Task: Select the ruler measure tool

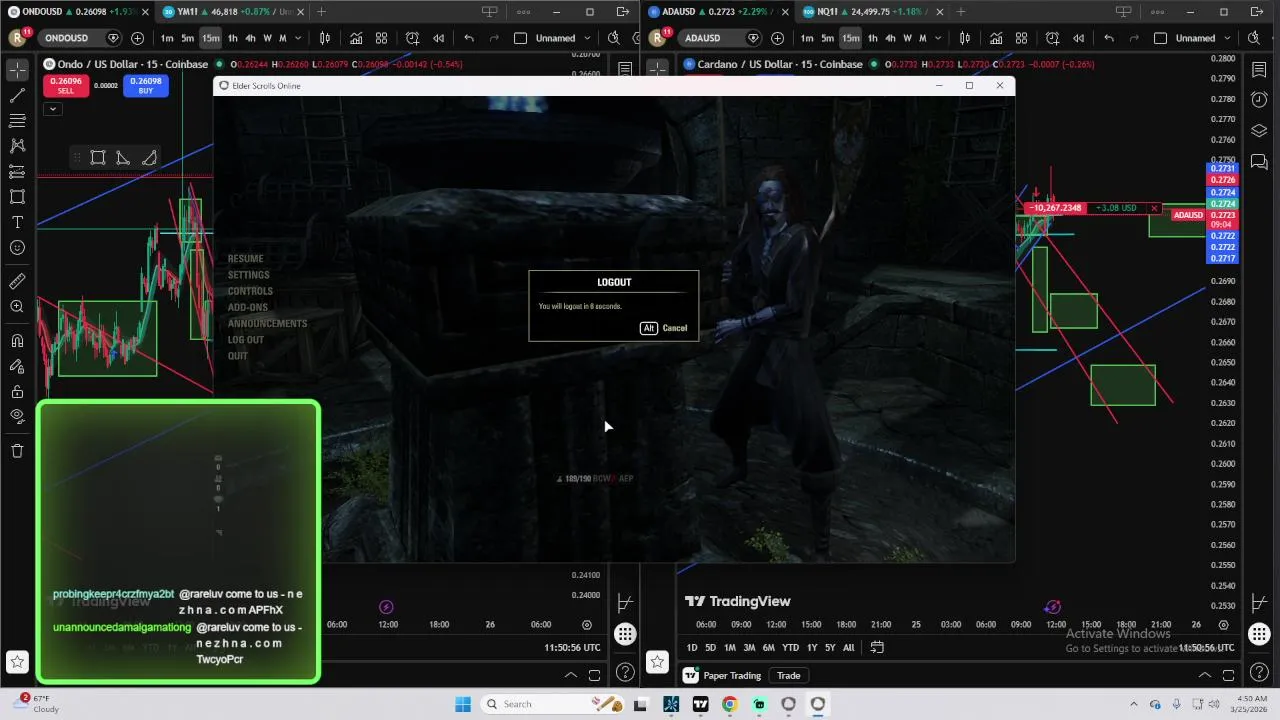Action: coord(17,282)
